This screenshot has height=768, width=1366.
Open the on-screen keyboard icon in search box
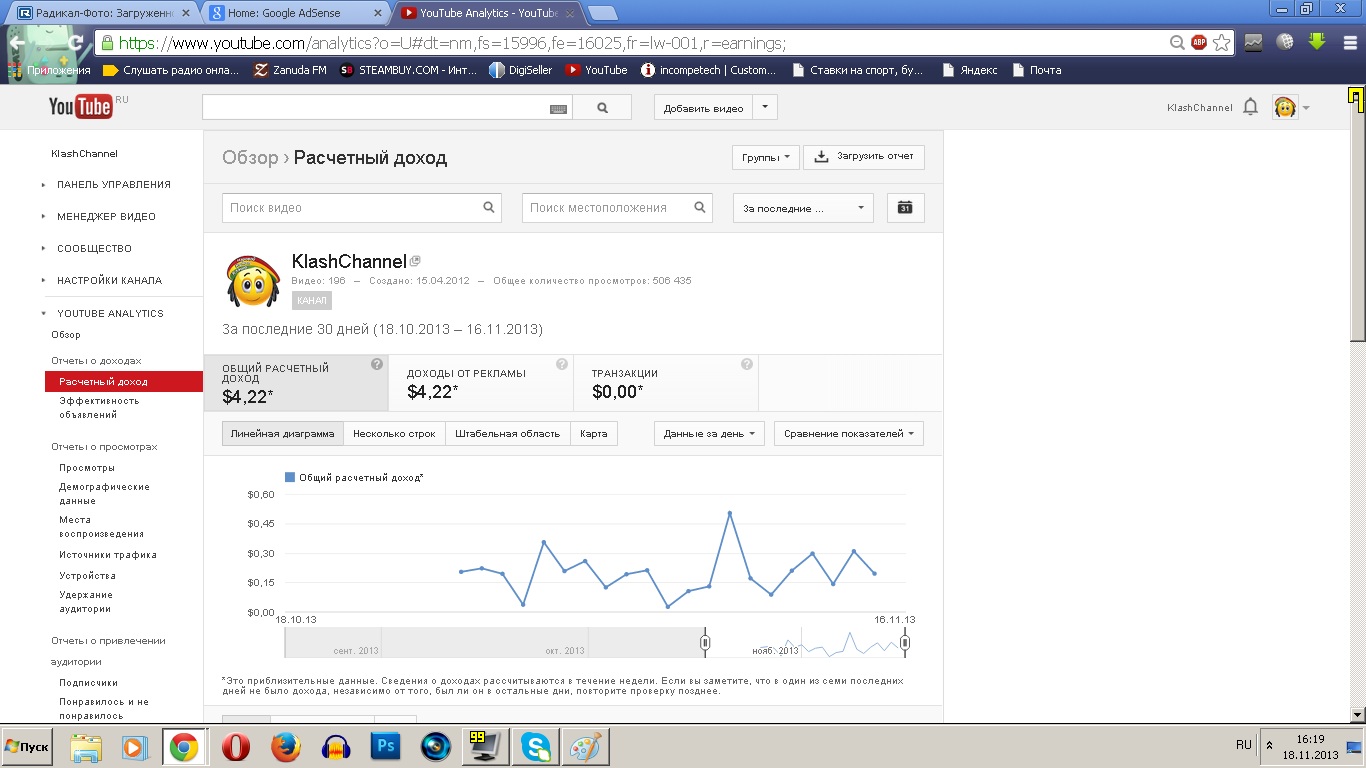[559, 108]
